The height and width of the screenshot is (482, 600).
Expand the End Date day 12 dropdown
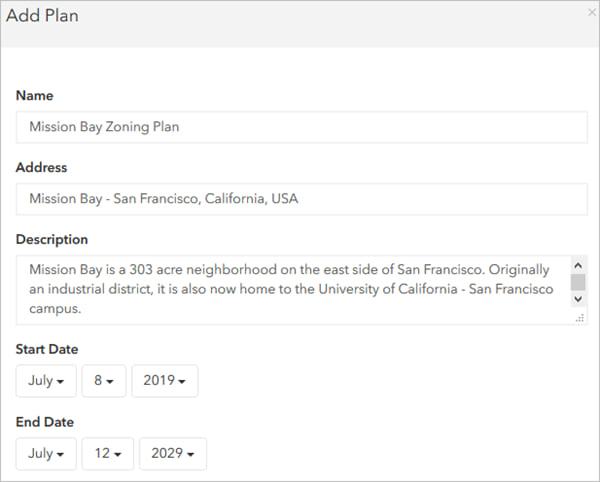(x=107, y=453)
